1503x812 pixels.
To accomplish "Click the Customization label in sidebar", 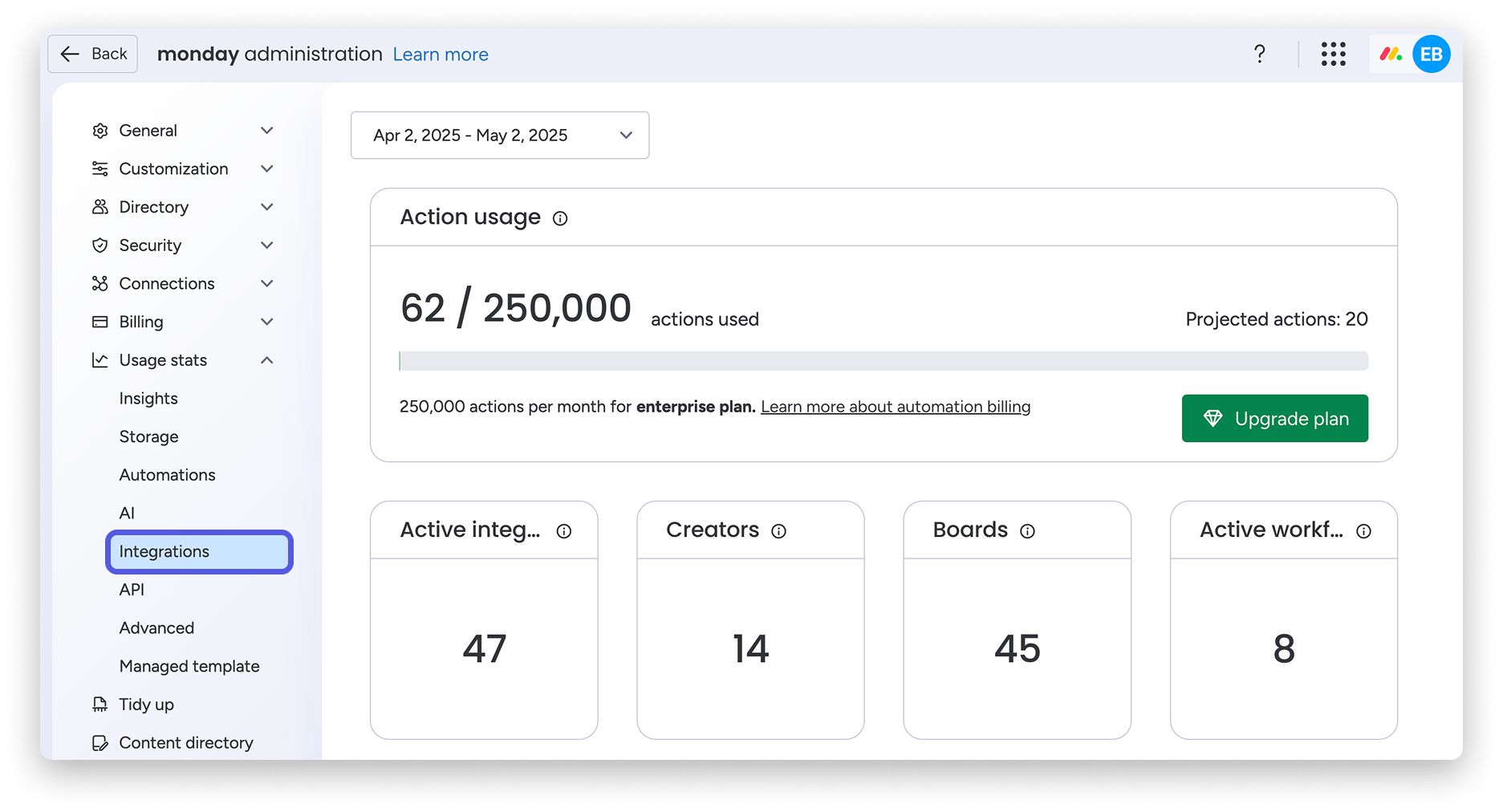I will [174, 168].
